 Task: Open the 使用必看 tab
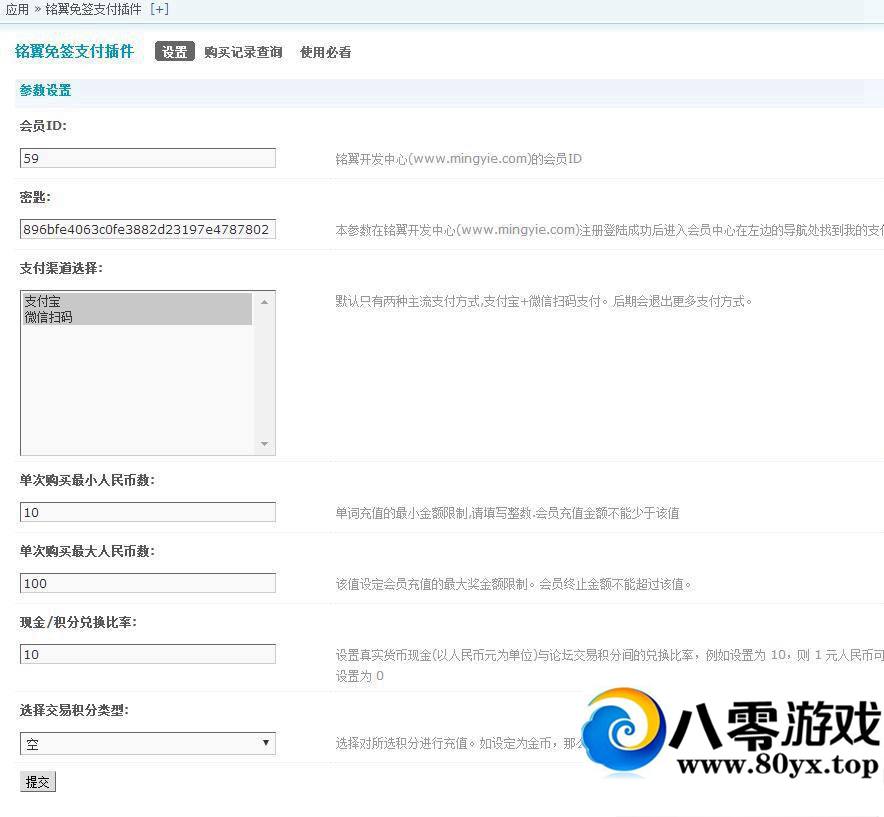point(324,52)
